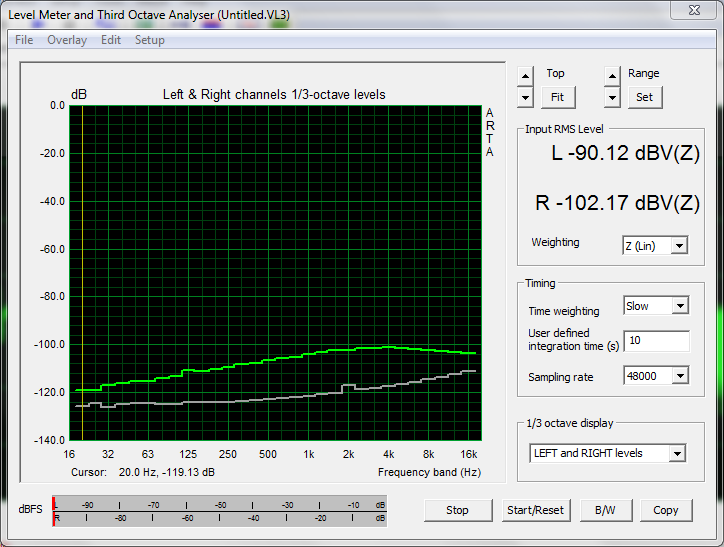Copy the graph with Copy button
Screen dimensions: 724x547
coord(666,510)
